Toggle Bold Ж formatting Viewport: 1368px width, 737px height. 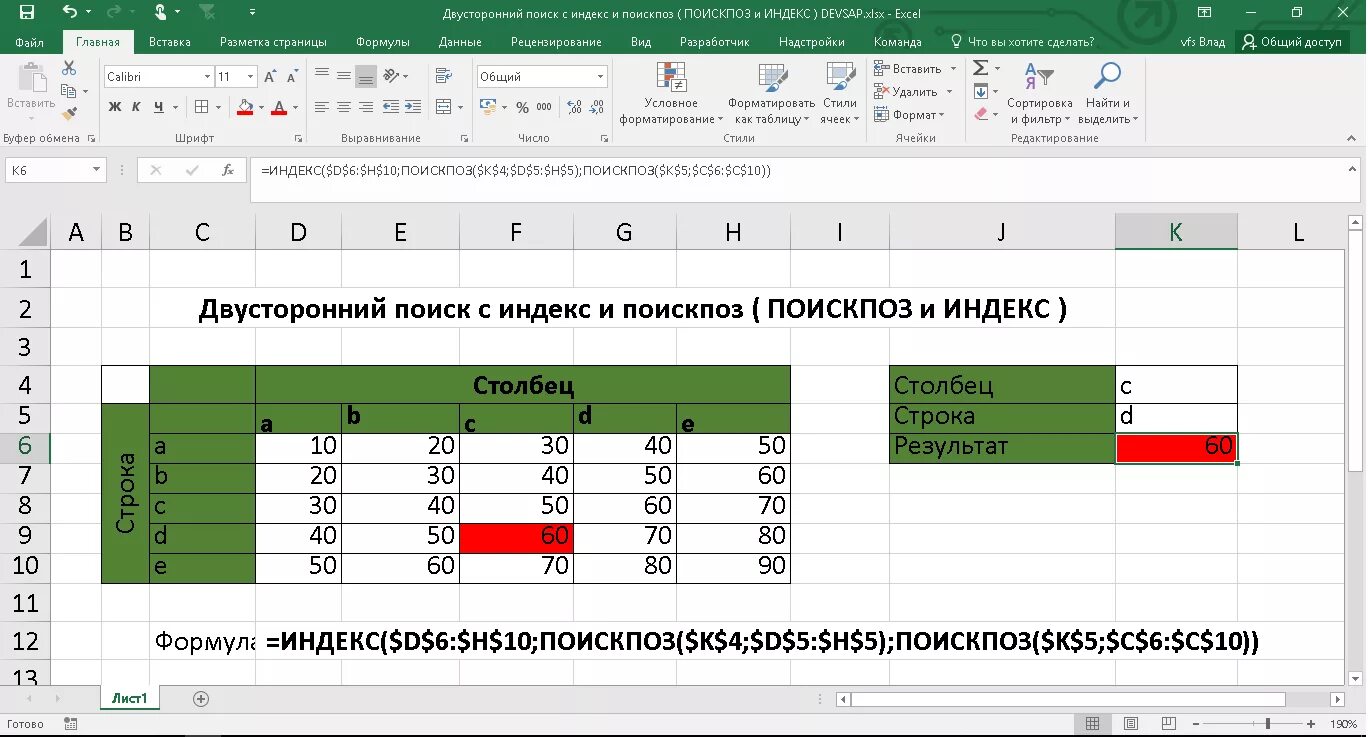point(114,107)
